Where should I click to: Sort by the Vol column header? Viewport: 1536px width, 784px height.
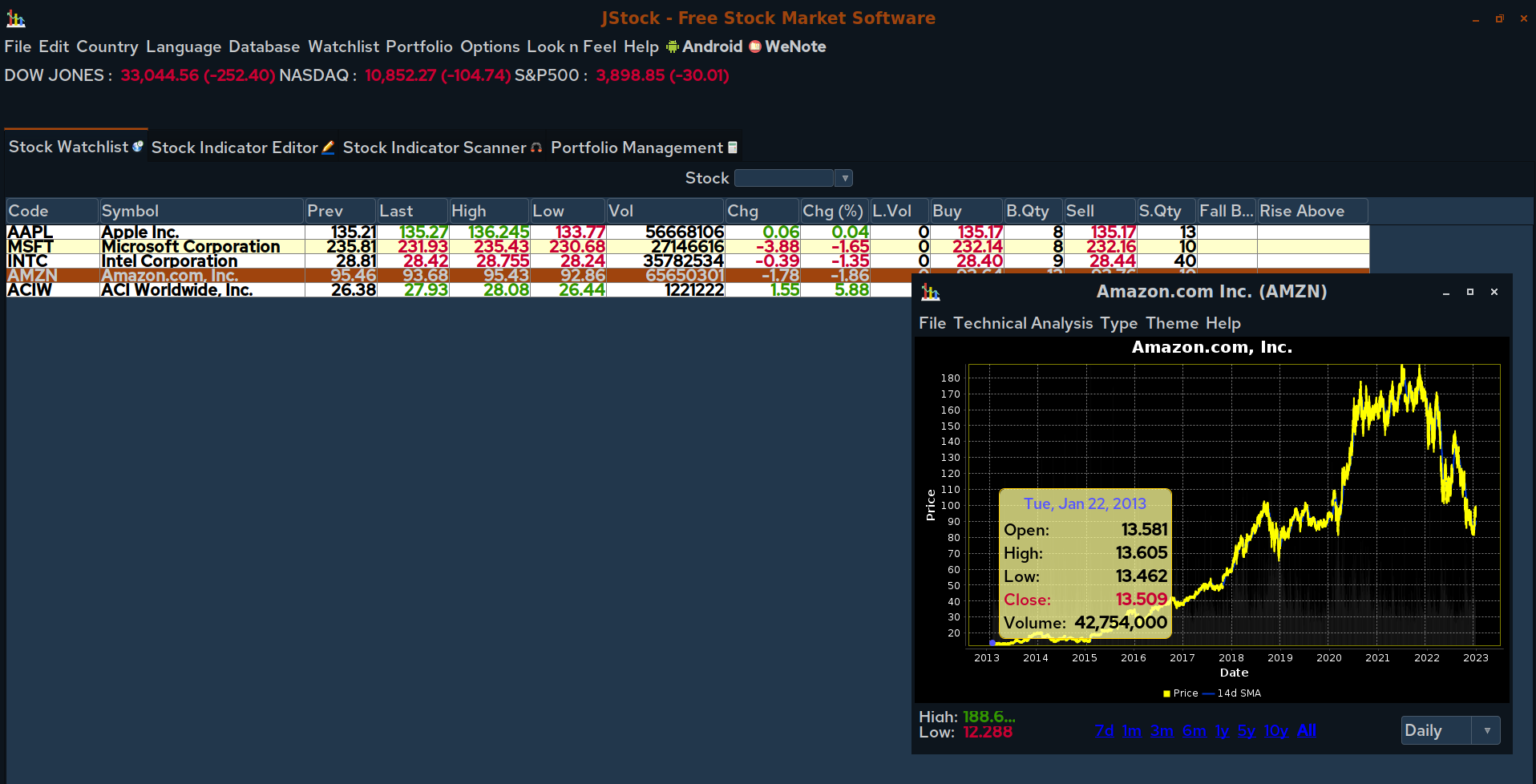(x=665, y=211)
